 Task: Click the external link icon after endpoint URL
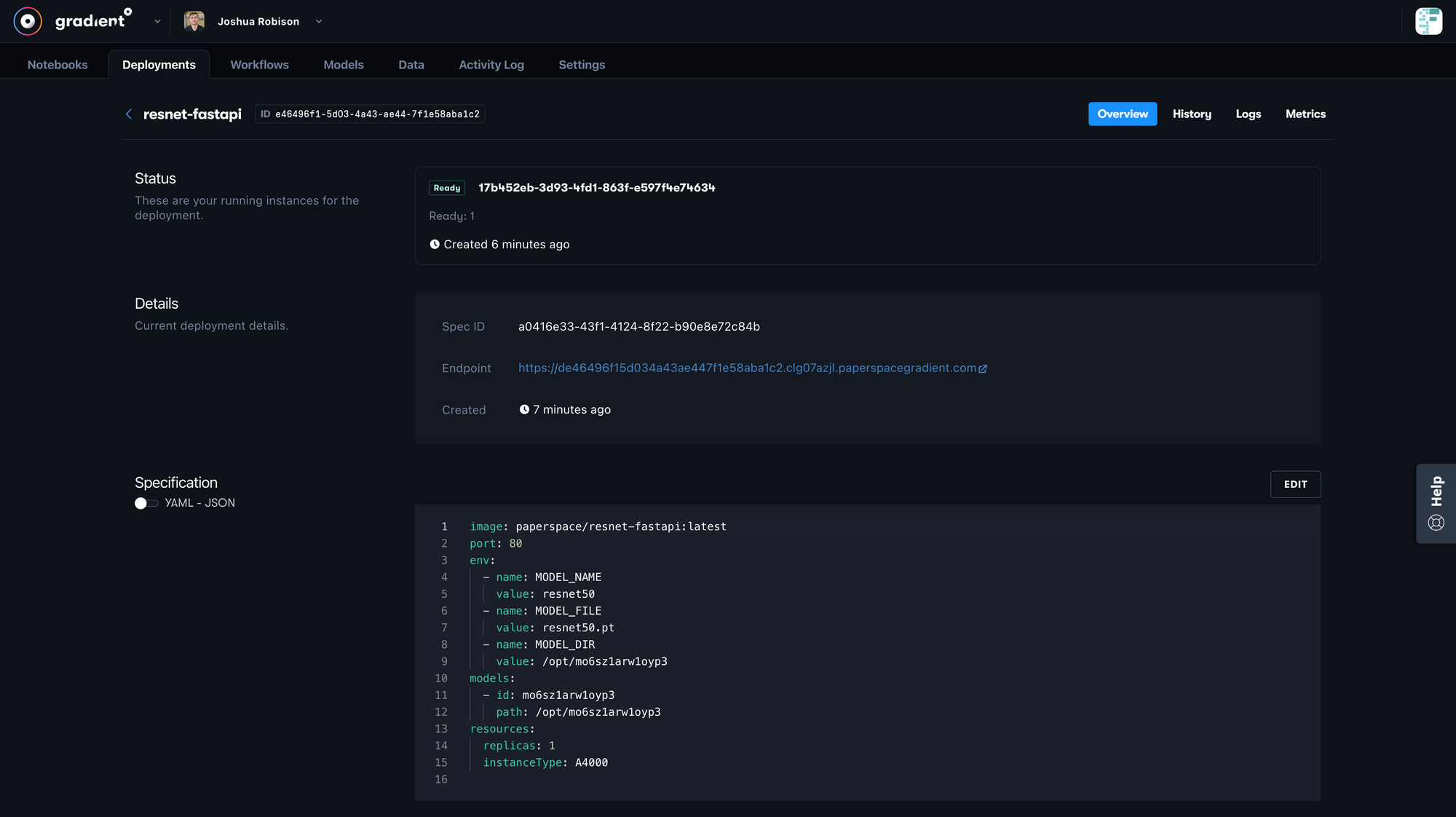click(x=983, y=369)
